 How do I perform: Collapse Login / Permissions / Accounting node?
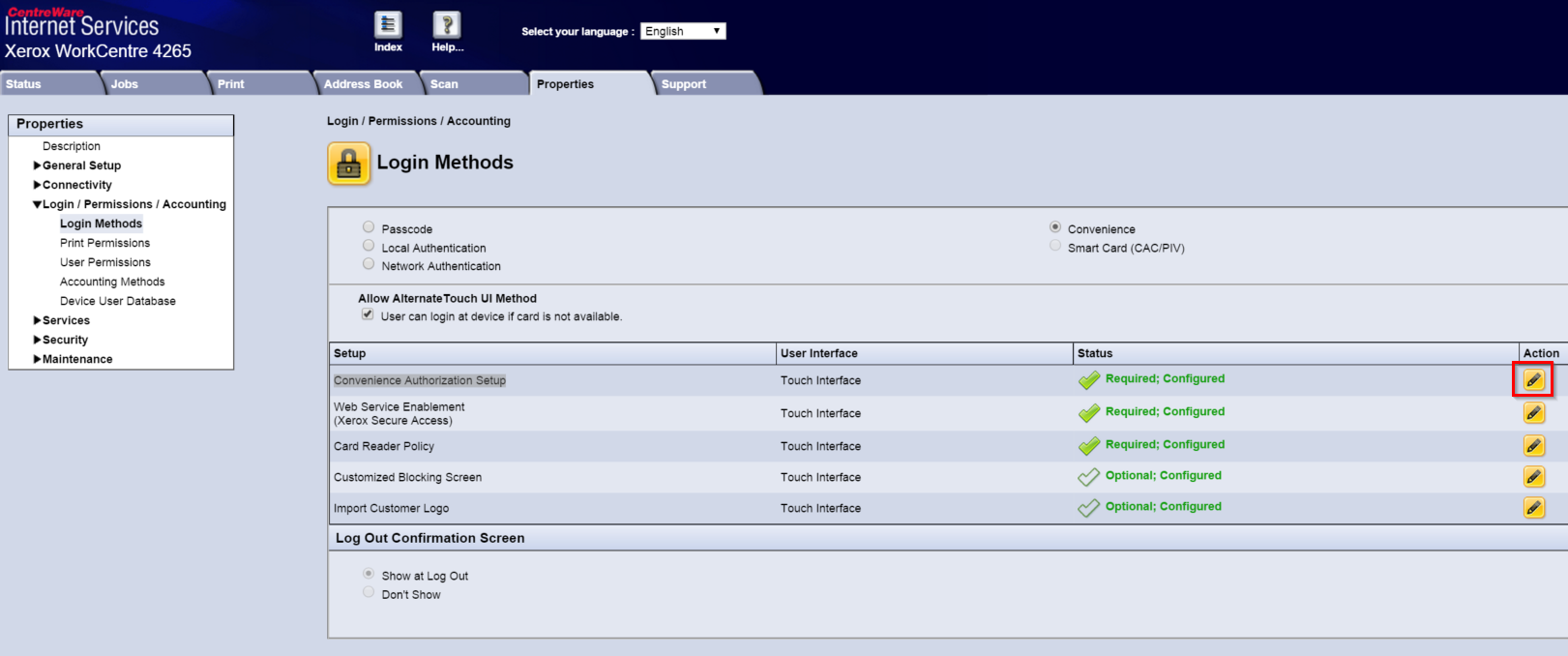(38, 204)
